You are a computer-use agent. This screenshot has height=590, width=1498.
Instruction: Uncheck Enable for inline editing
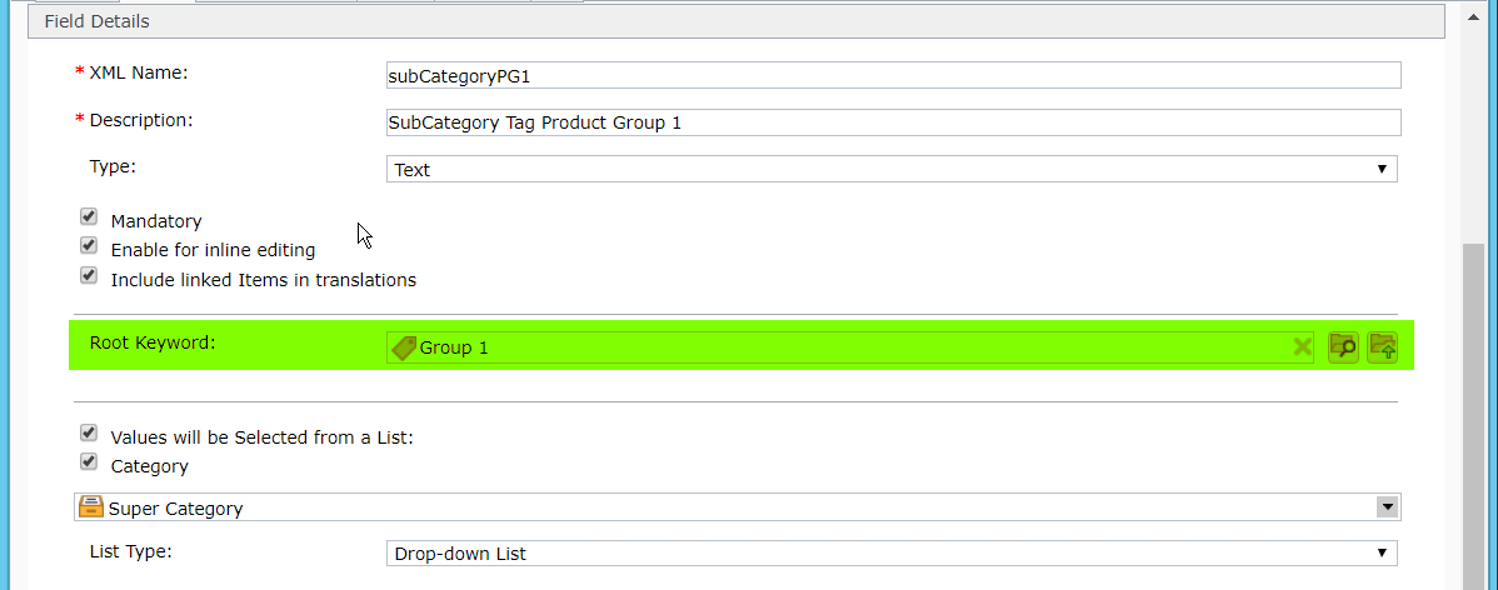pos(89,245)
